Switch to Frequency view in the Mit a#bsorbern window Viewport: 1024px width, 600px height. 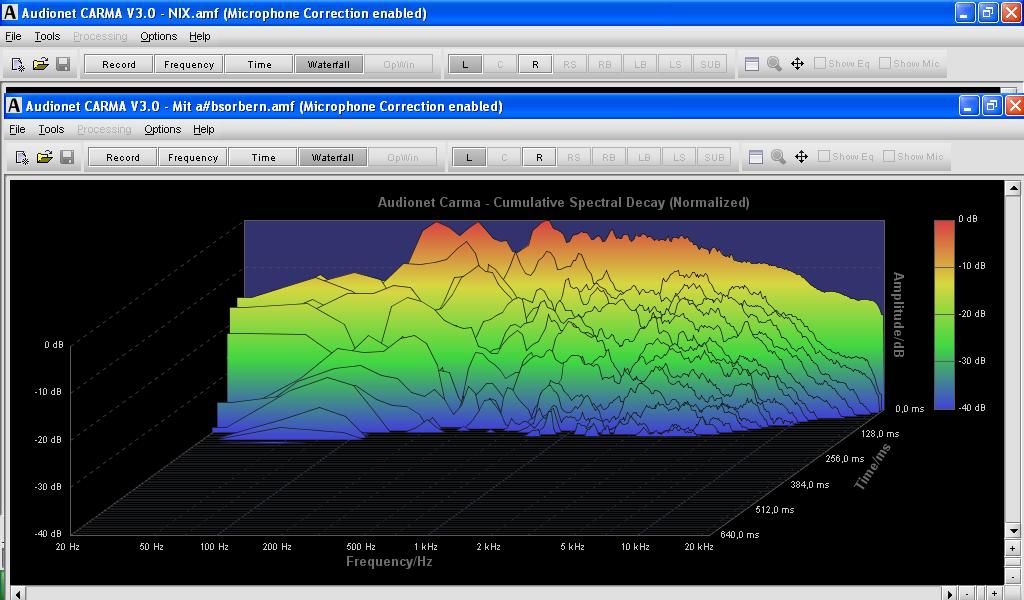(193, 157)
